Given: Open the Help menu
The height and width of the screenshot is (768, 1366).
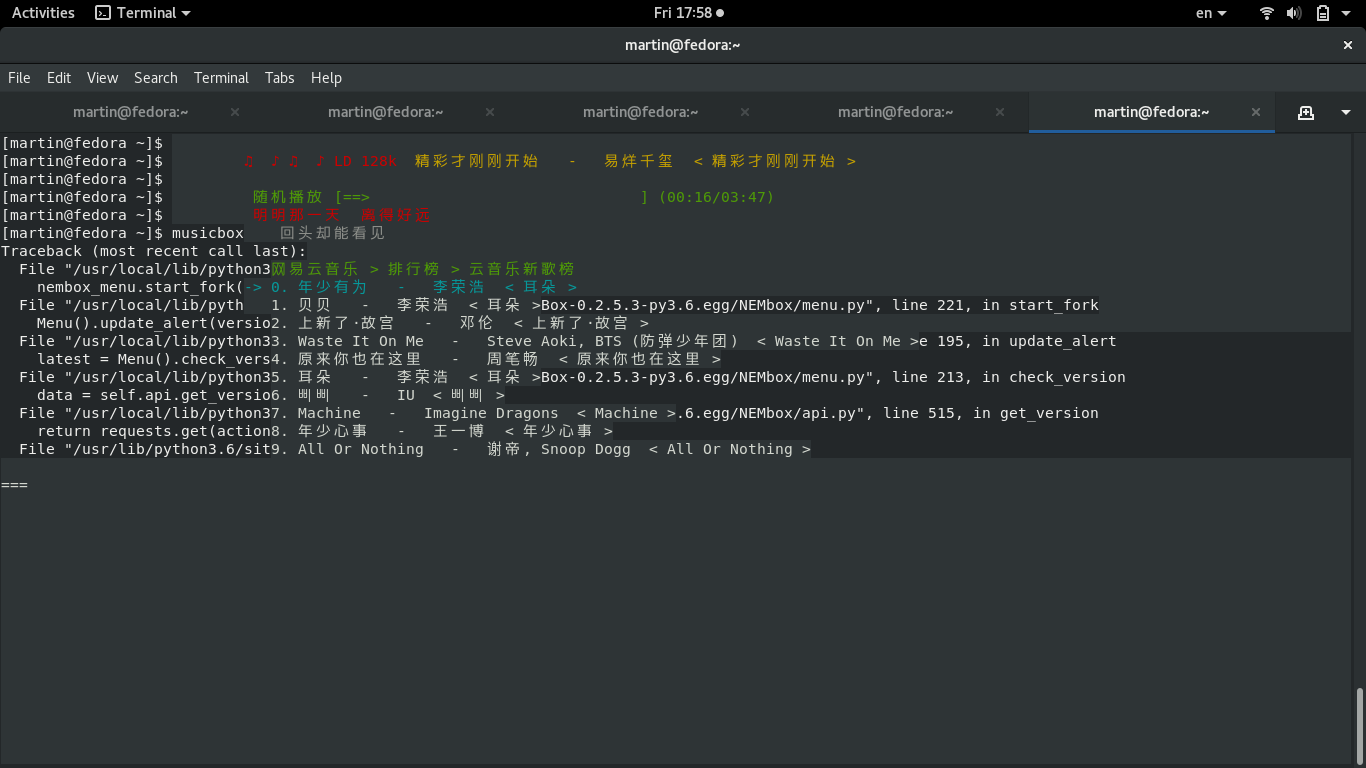Looking at the screenshot, I should (x=326, y=77).
